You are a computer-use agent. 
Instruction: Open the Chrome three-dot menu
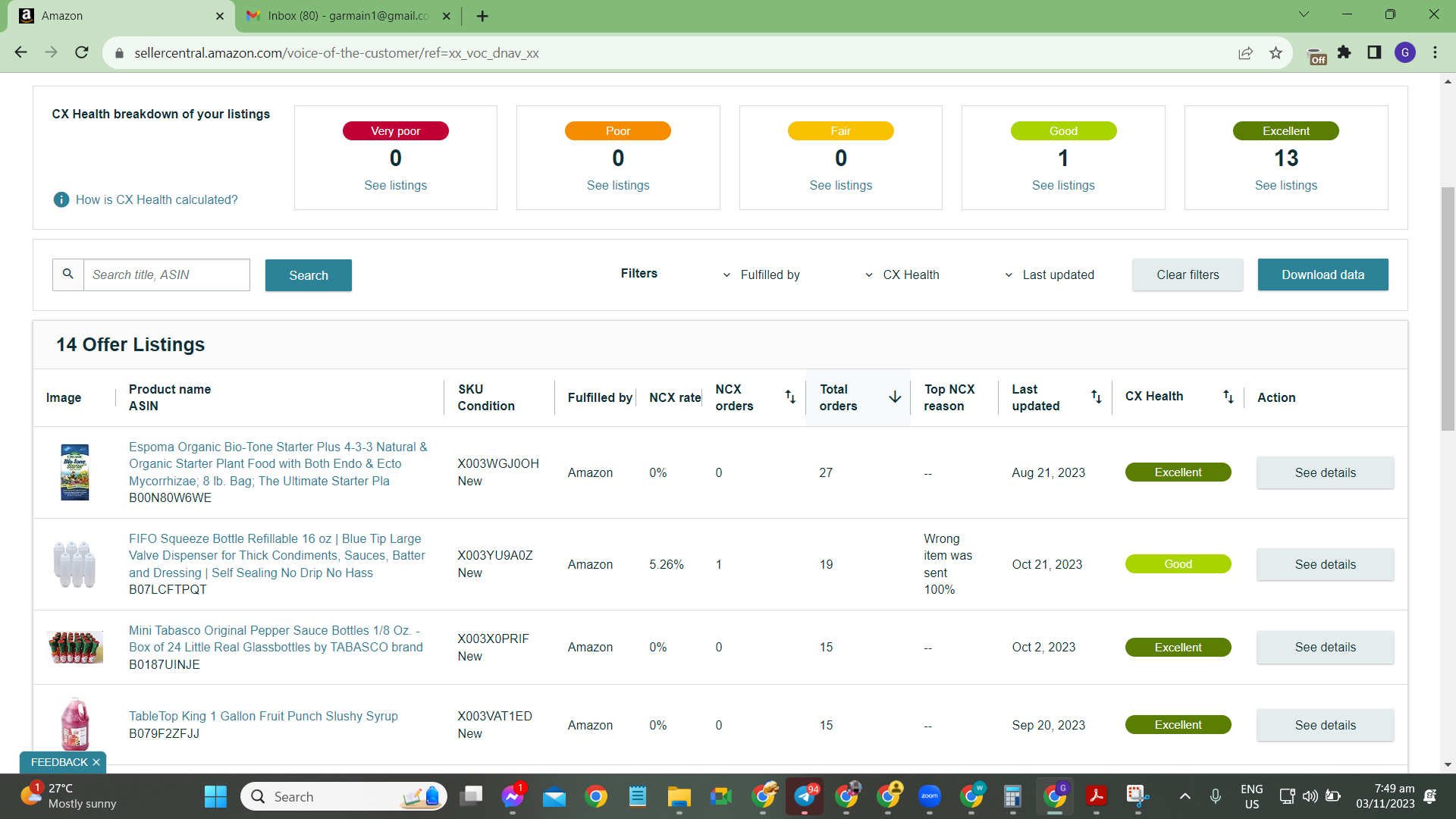coord(1435,52)
